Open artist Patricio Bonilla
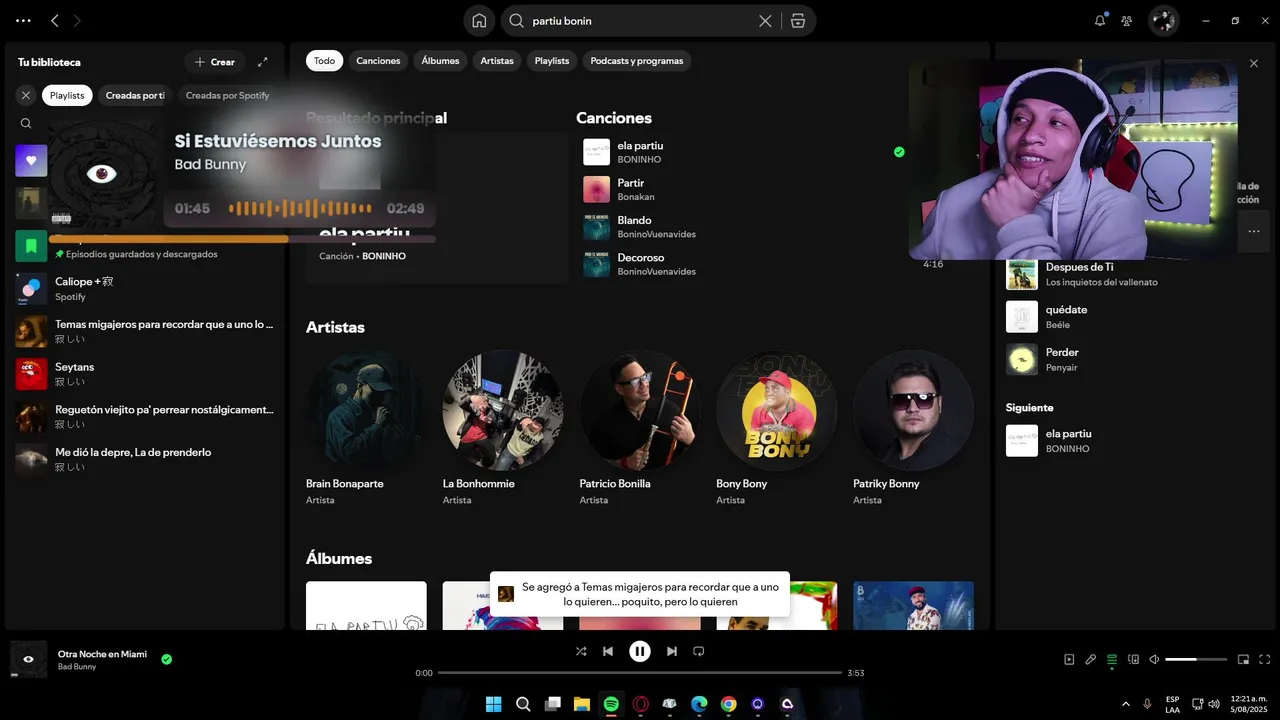 [640, 428]
